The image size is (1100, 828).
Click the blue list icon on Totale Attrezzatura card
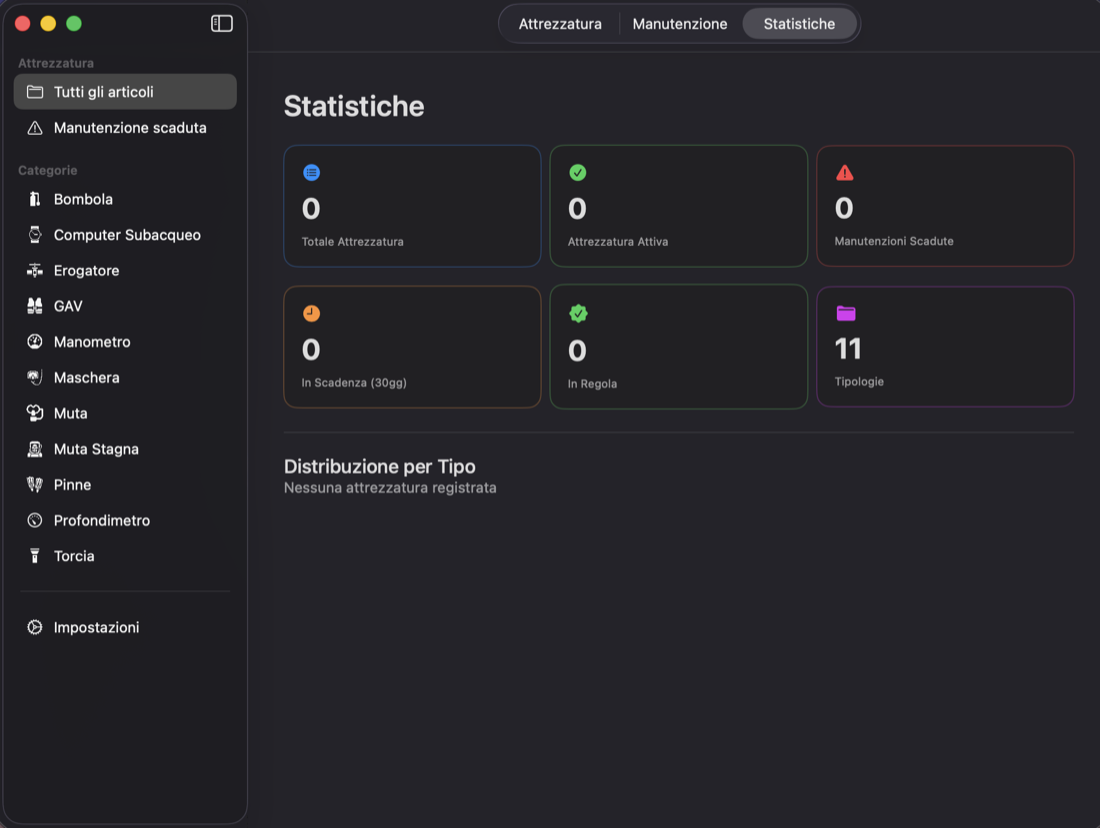click(x=311, y=173)
